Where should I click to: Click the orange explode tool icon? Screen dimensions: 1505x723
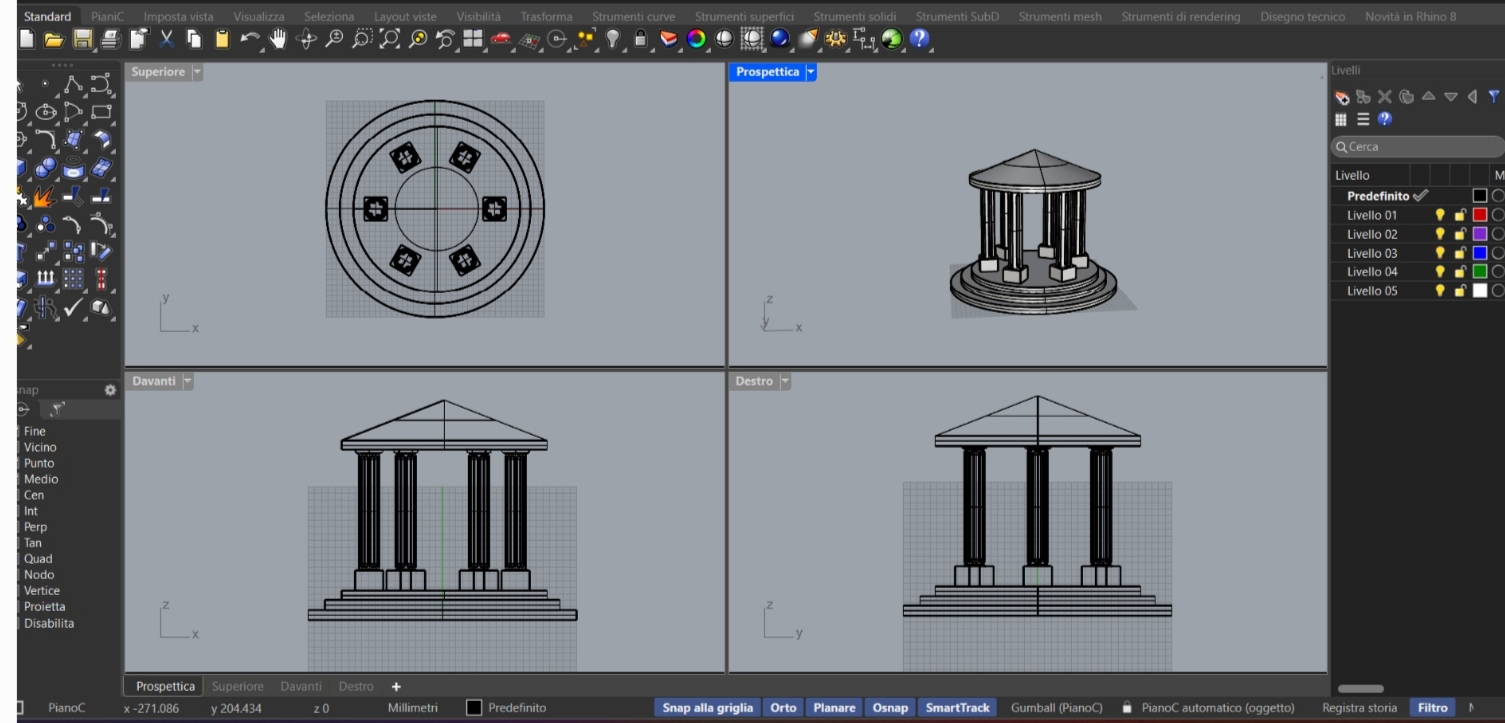pyautogui.click(x=44, y=197)
